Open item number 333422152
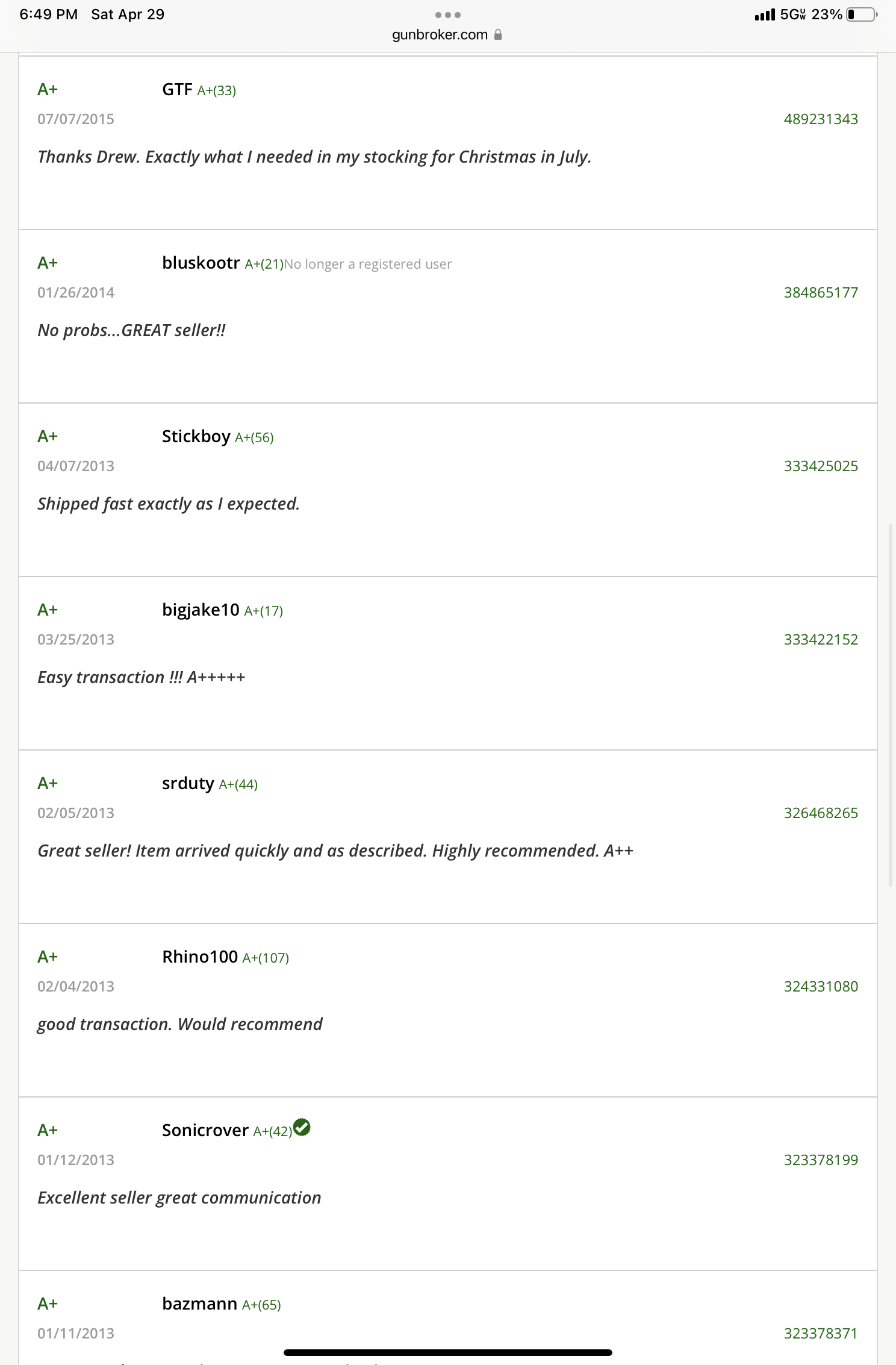The height and width of the screenshot is (1365, 896). (x=820, y=640)
